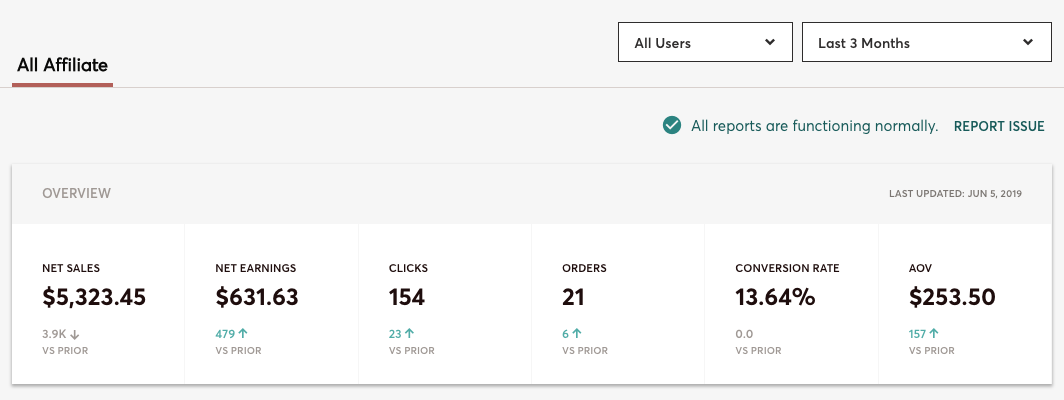Click the up arrow under AOV

tap(934, 334)
